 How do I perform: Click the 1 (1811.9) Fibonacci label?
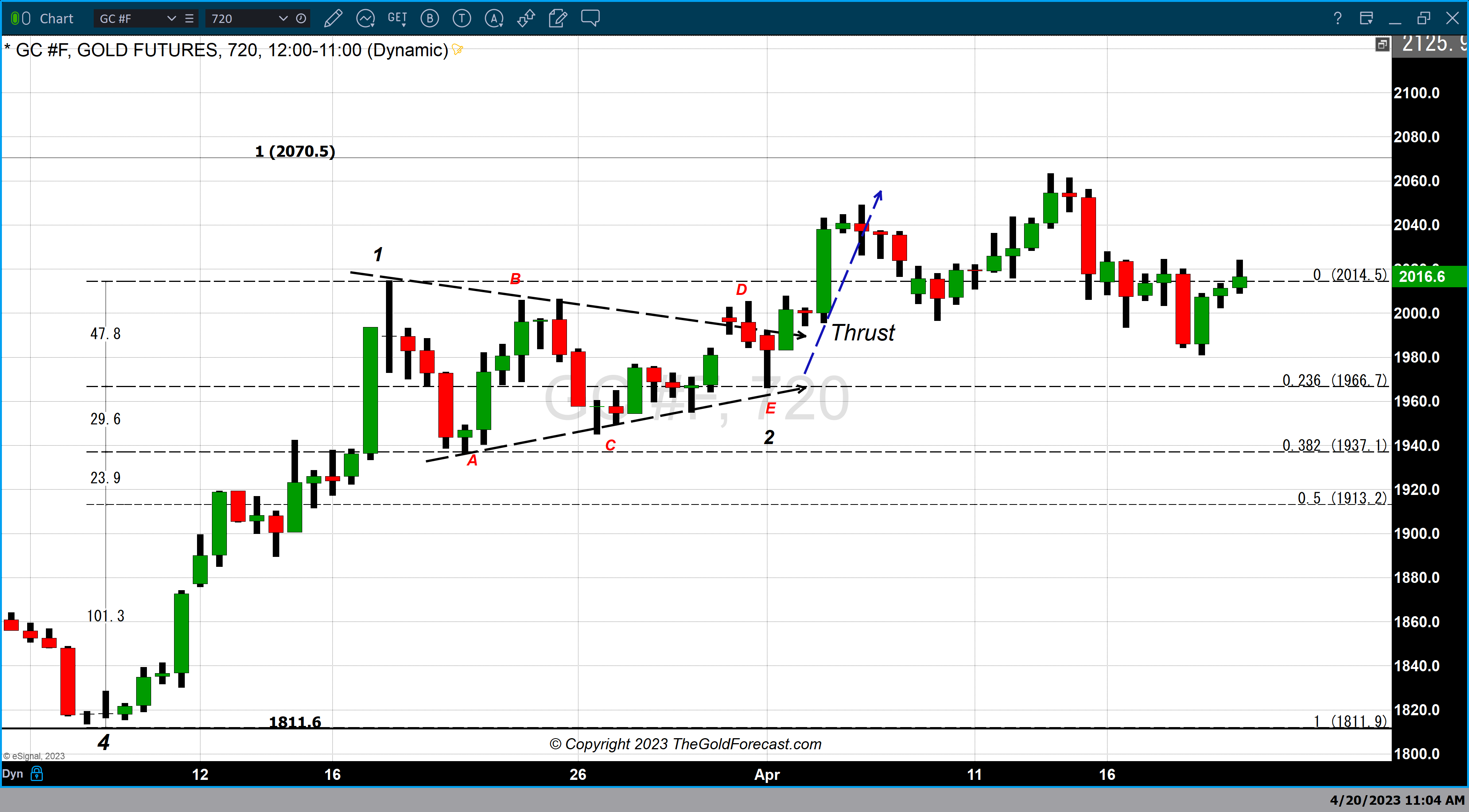tap(1350, 721)
